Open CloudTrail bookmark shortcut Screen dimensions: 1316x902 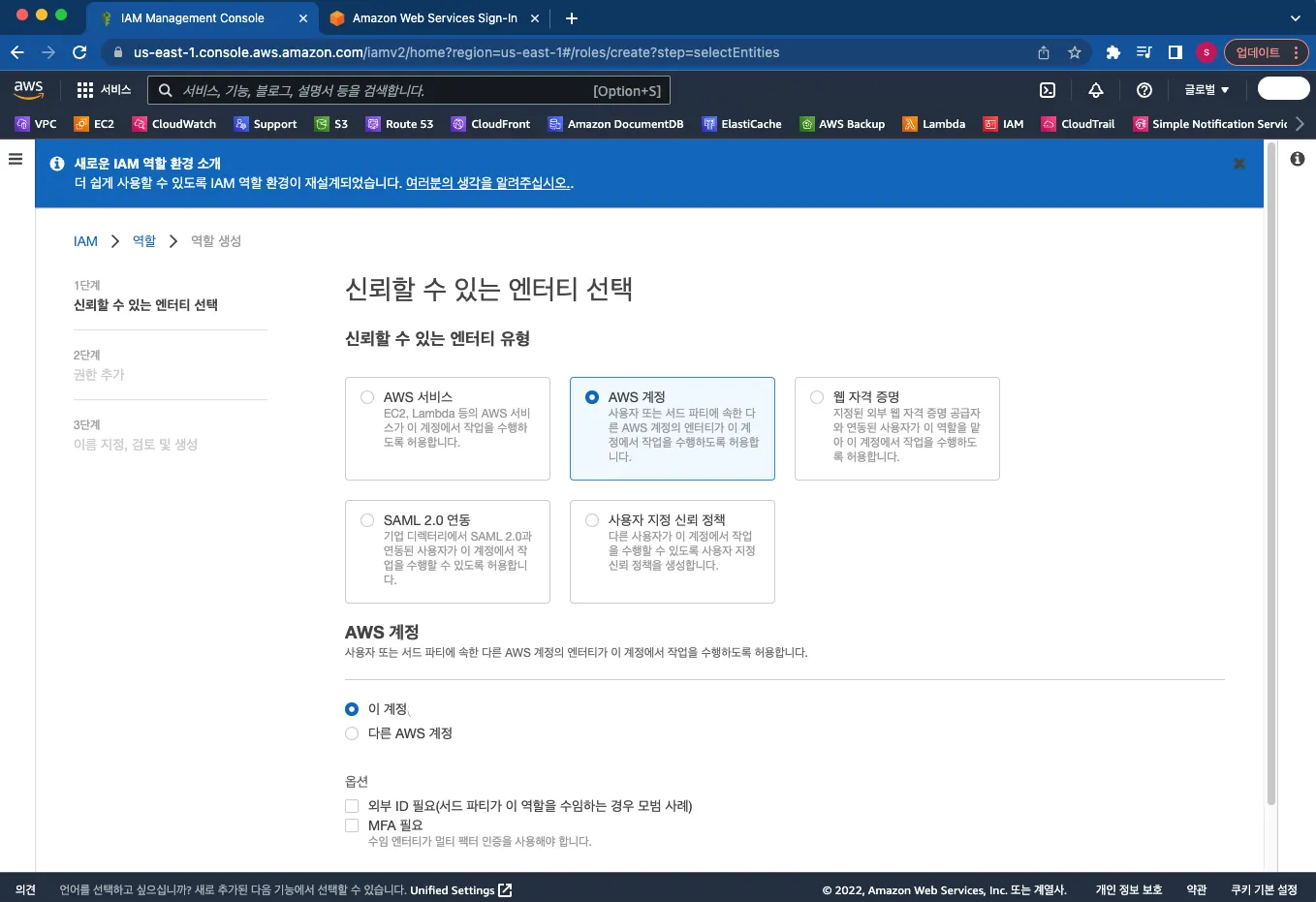tap(1078, 124)
